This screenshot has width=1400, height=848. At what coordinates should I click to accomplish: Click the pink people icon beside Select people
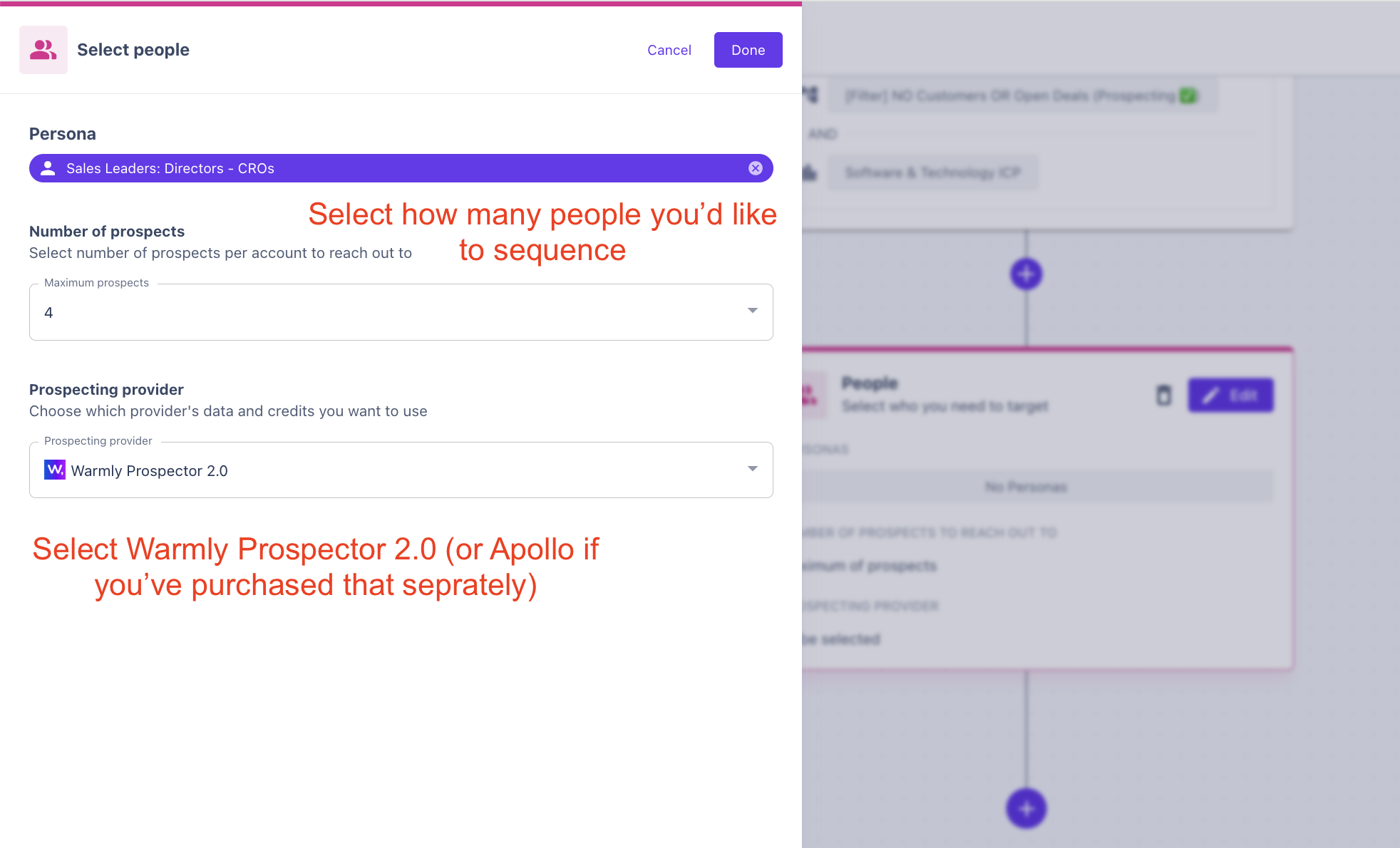[x=43, y=50]
